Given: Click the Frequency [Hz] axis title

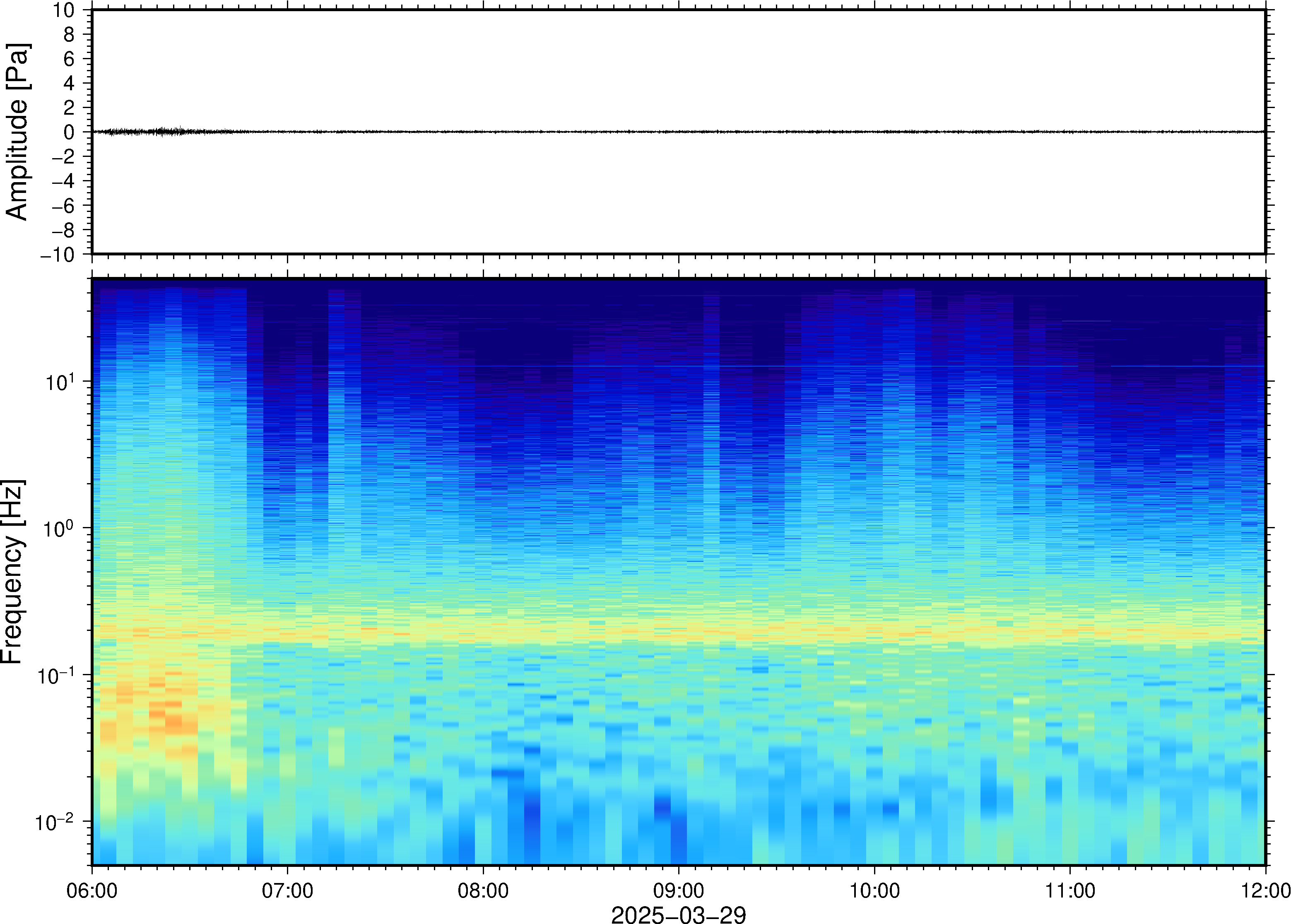Looking at the screenshot, I should point(12,572).
